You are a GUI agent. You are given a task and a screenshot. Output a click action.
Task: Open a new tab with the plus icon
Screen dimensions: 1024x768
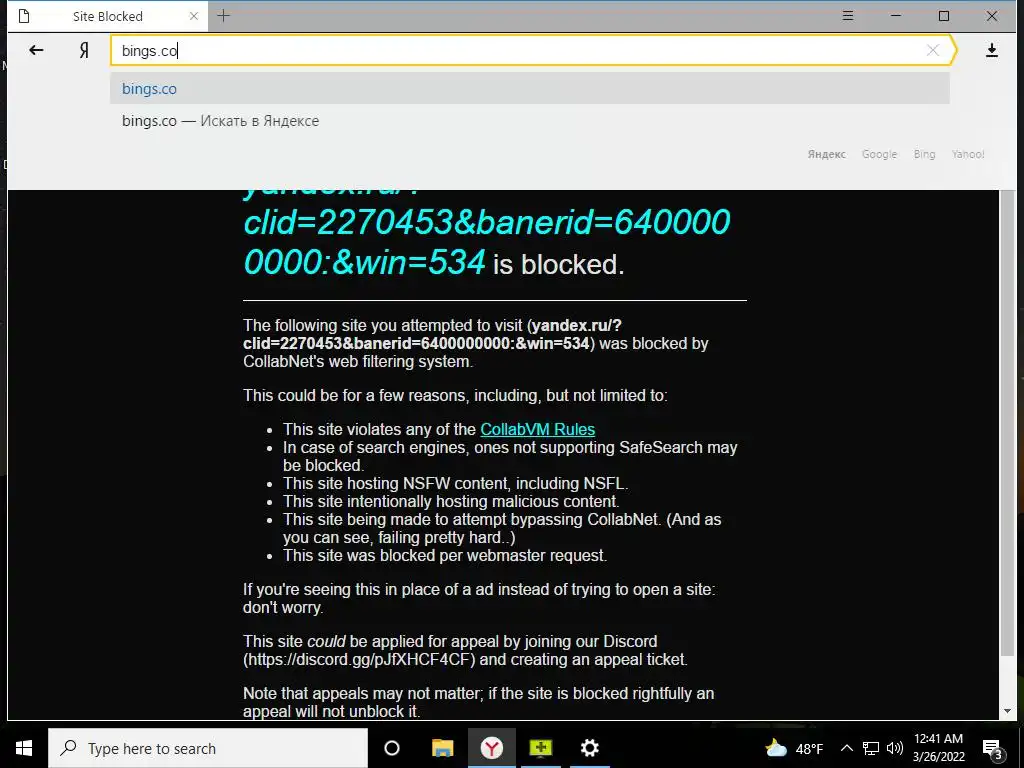223,16
